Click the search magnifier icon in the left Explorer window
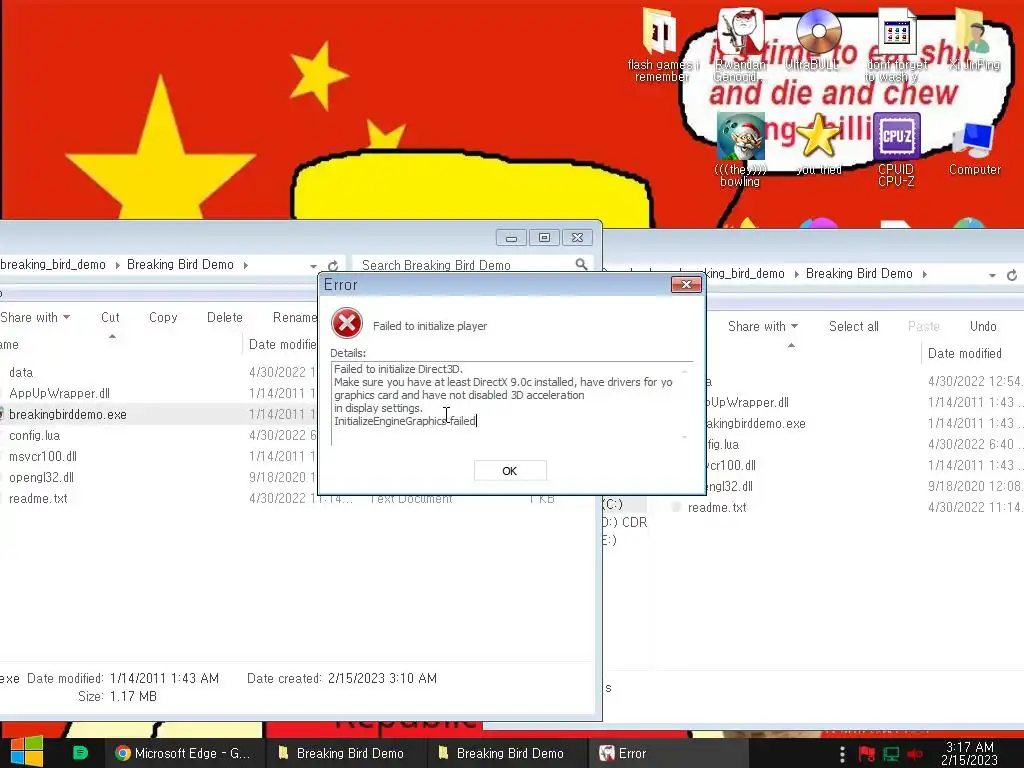The image size is (1024, 768). pyautogui.click(x=581, y=264)
